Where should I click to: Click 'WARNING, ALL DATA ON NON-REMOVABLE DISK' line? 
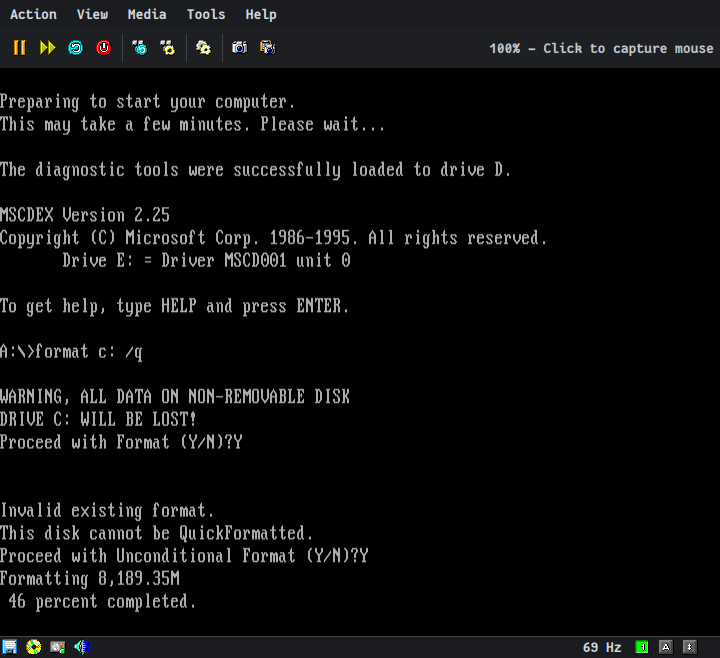coord(175,397)
